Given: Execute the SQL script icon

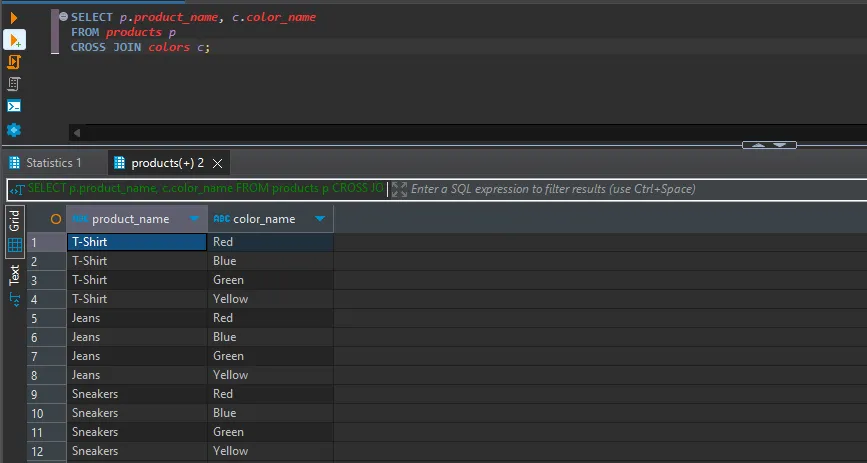Looking at the screenshot, I should click(14, 62).
